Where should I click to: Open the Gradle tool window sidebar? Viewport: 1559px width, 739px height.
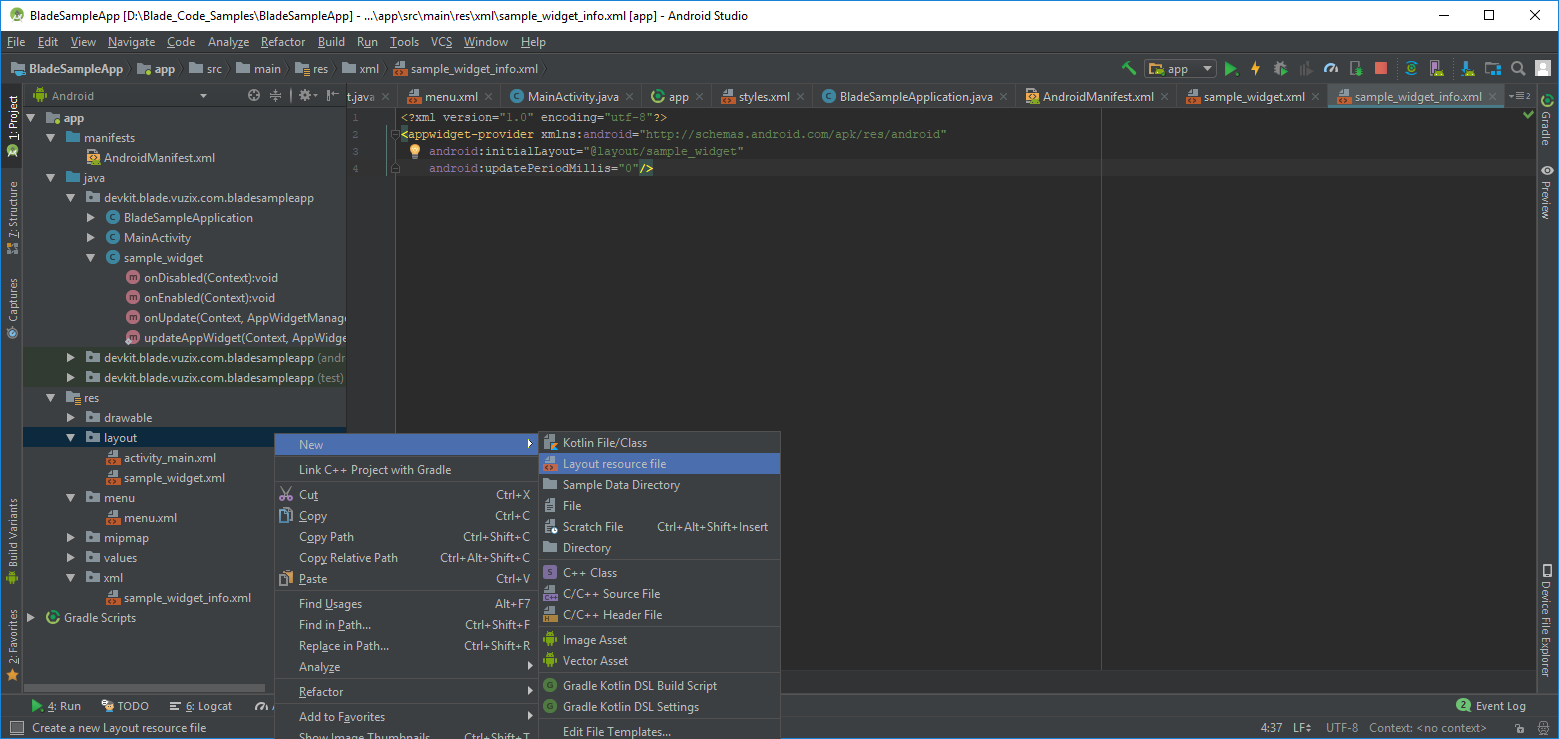point(1546,120)
